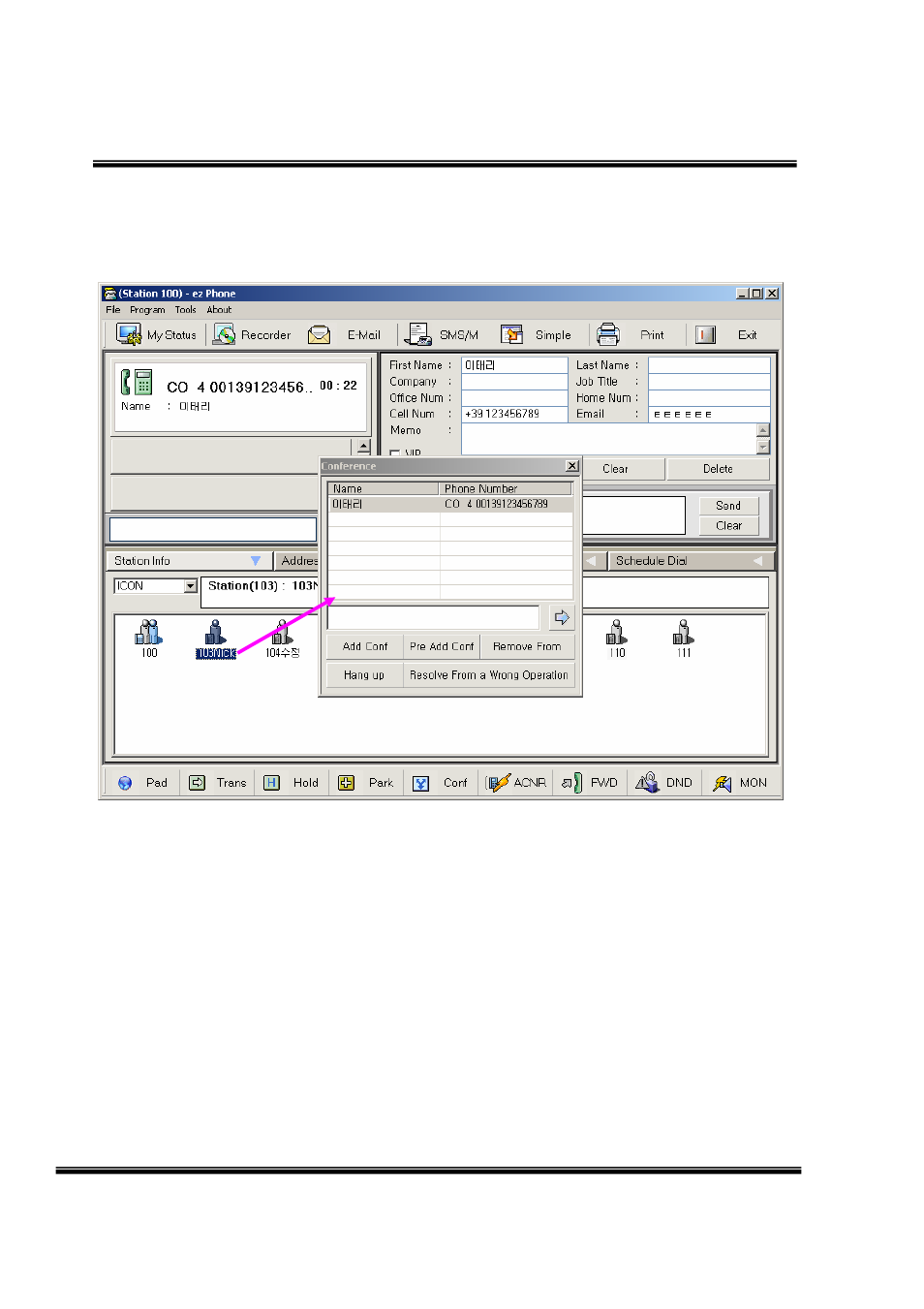
Task: Click the arrow button in Conference dialog
Action: coord(561,617)
